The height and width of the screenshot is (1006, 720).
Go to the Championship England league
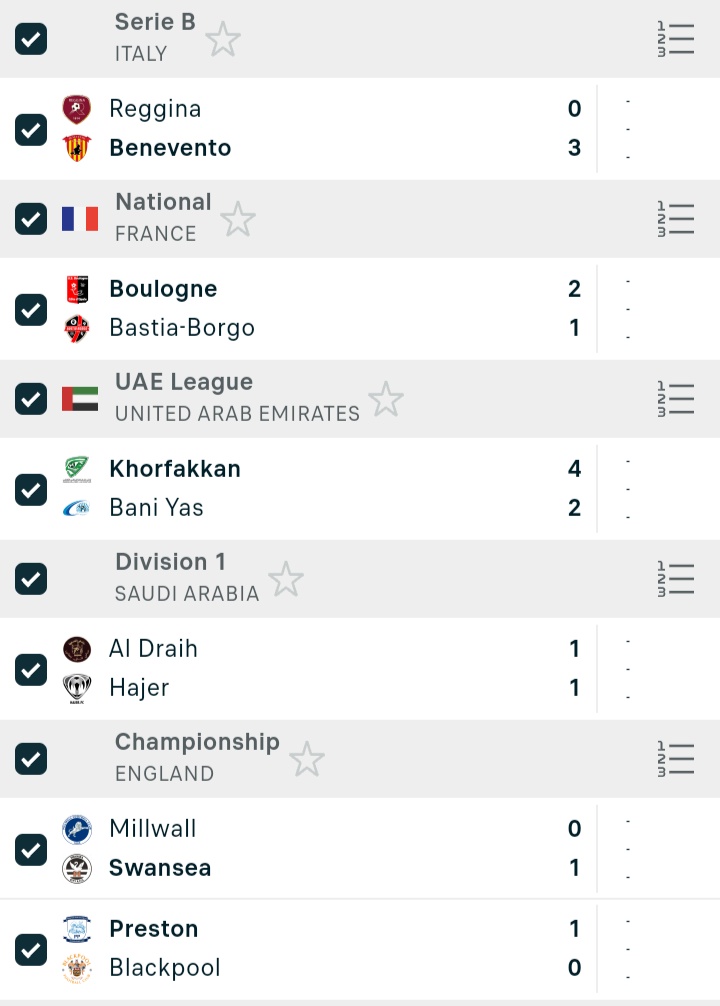pyautogui.click(x=196, y=757)
